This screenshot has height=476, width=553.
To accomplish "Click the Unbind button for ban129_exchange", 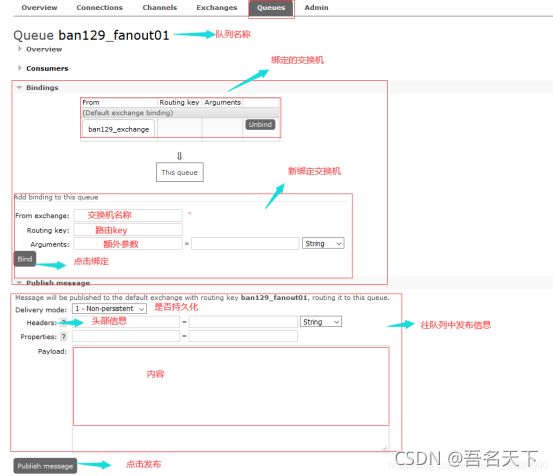I will (260, 124).
